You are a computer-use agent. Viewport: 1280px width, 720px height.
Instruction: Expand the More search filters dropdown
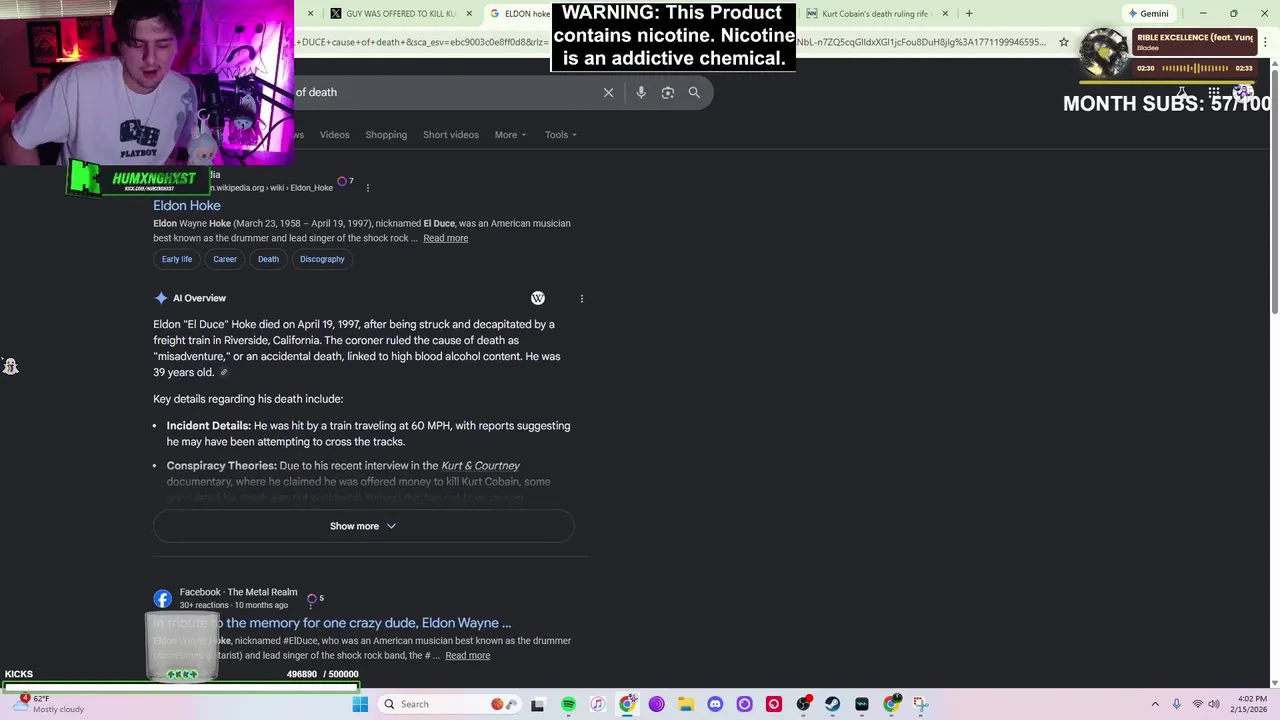(x=510, y=135)
